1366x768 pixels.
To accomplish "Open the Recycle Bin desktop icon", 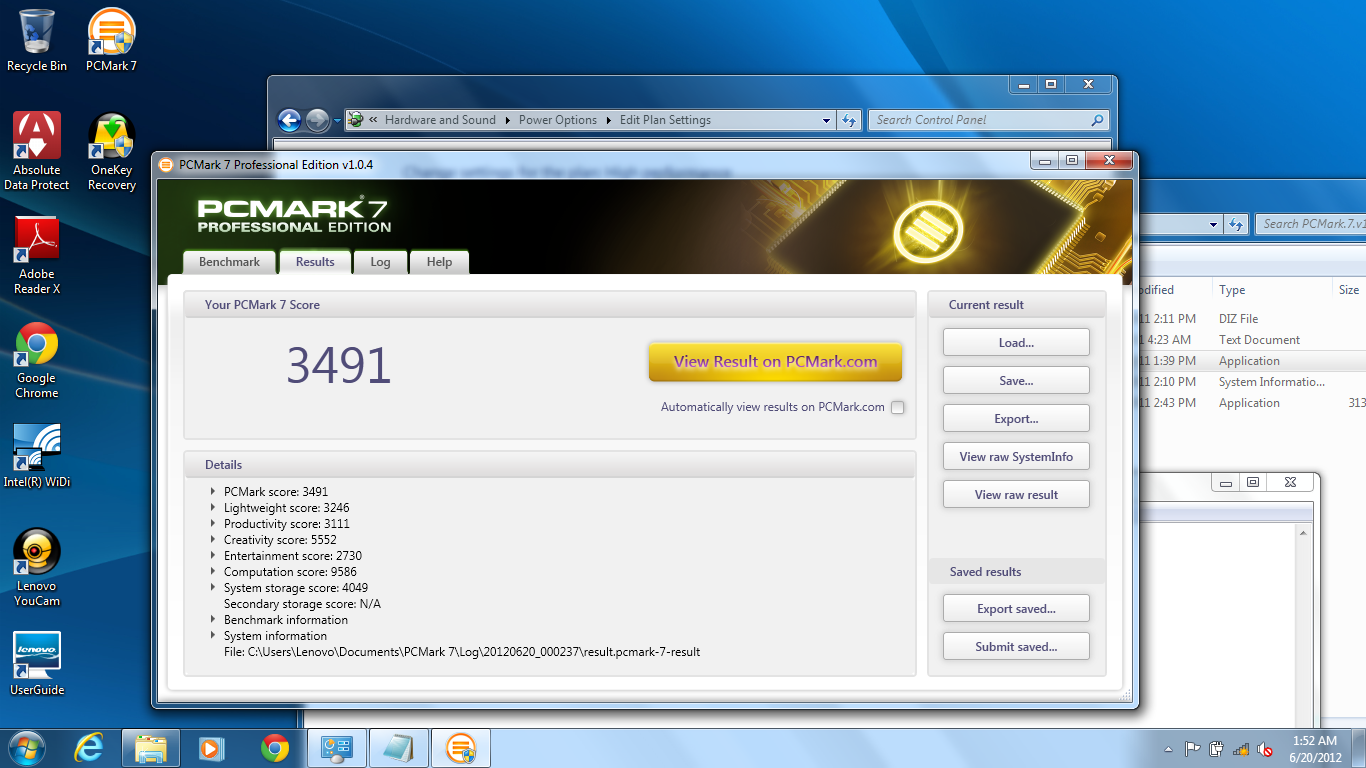I will pos(37,41).
